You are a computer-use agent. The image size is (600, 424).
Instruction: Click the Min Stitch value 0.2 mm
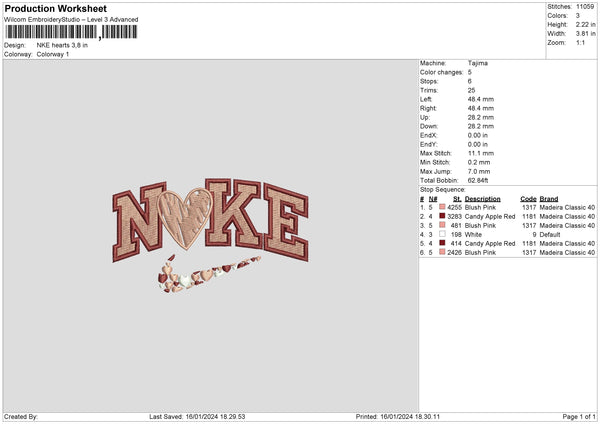coord(479,162)
